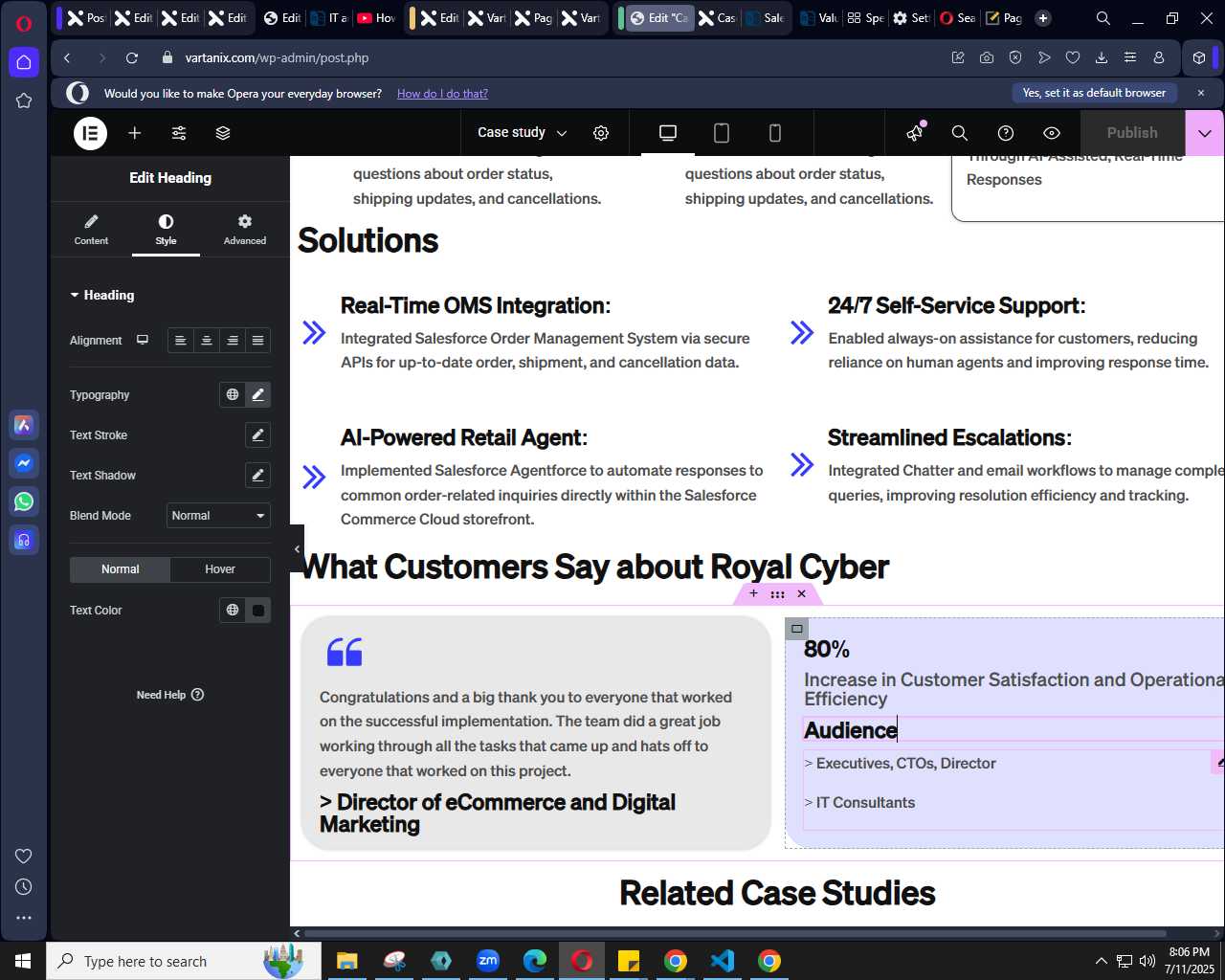Viewport: 1225px width, 980px height.
Task: Open Text Color global colors globe icon
Action: tap(233, 610)
